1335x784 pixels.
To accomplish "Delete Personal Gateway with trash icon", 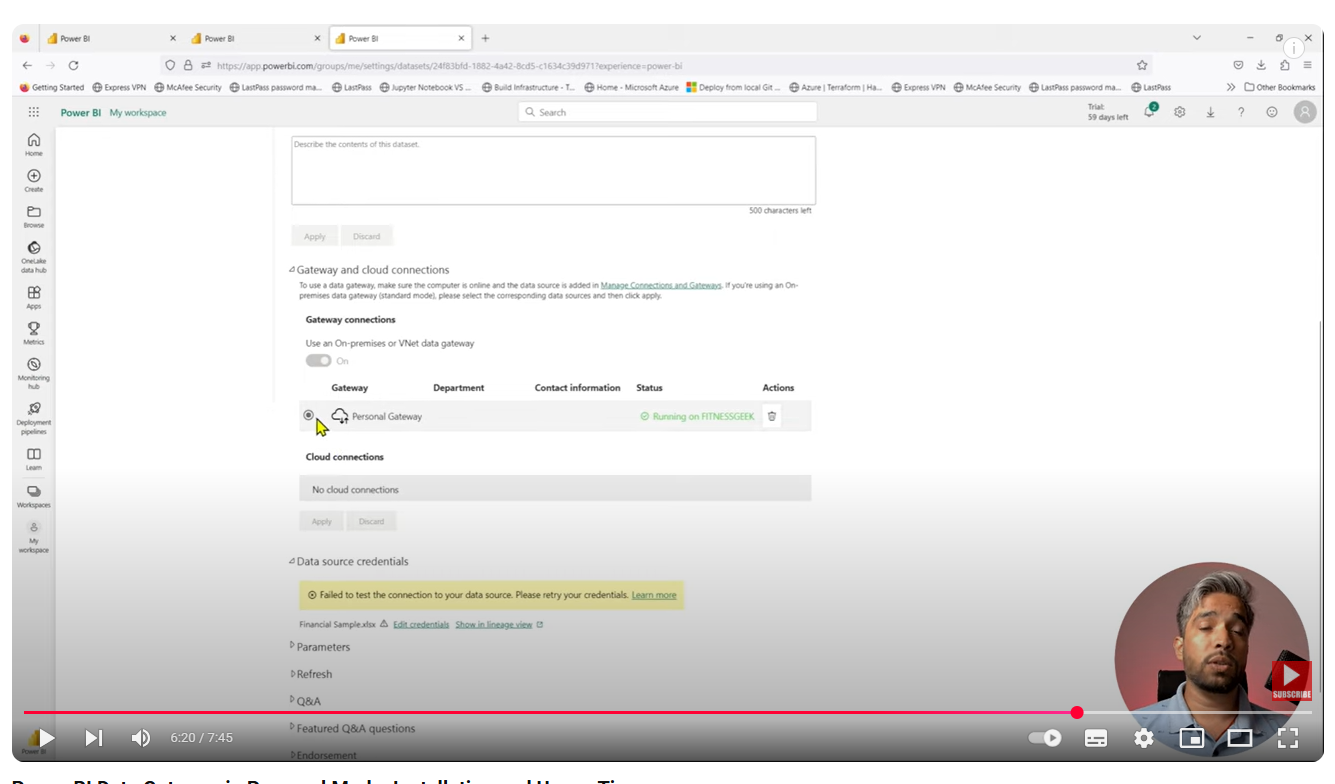I will [x=772, y=416].
